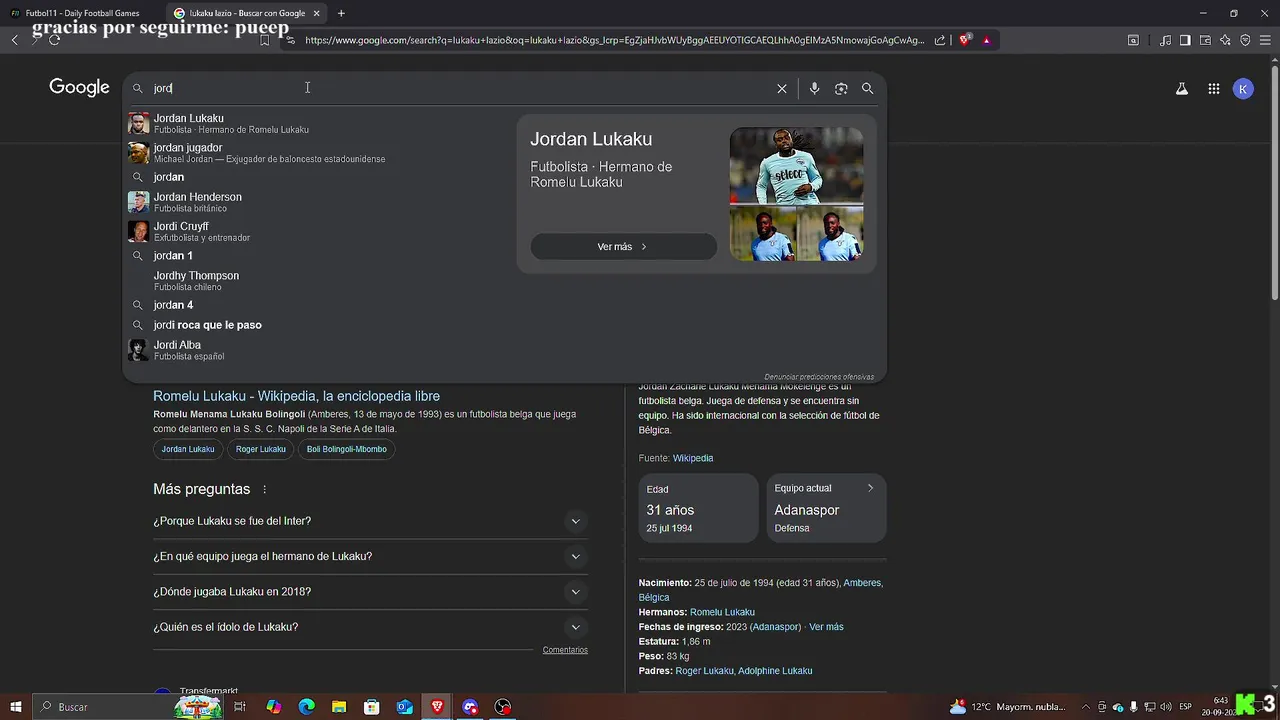Launch Microsoft Edge from taskbar
Image resolution: width=1280 pixels, height=720 pixels.
coord(307,707)
